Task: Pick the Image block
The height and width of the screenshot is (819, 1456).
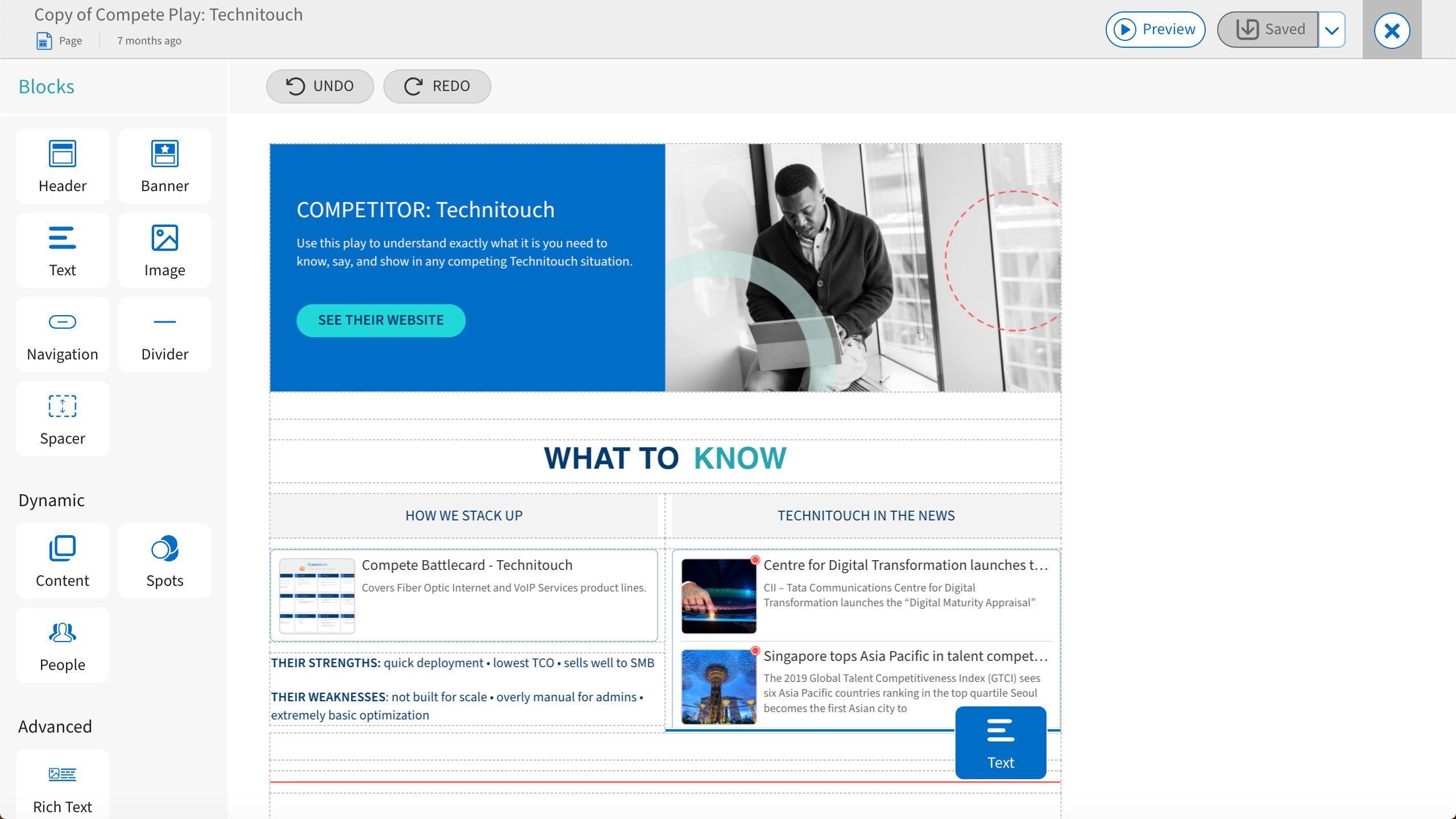Action: (x=165, y=250)
